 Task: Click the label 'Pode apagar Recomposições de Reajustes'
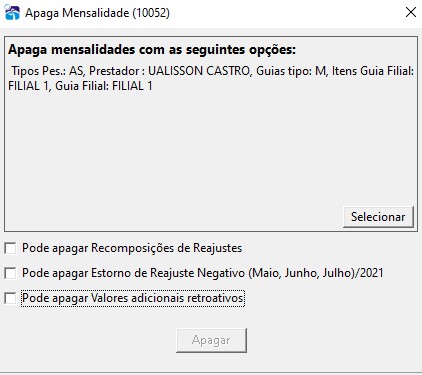(132, 248)
